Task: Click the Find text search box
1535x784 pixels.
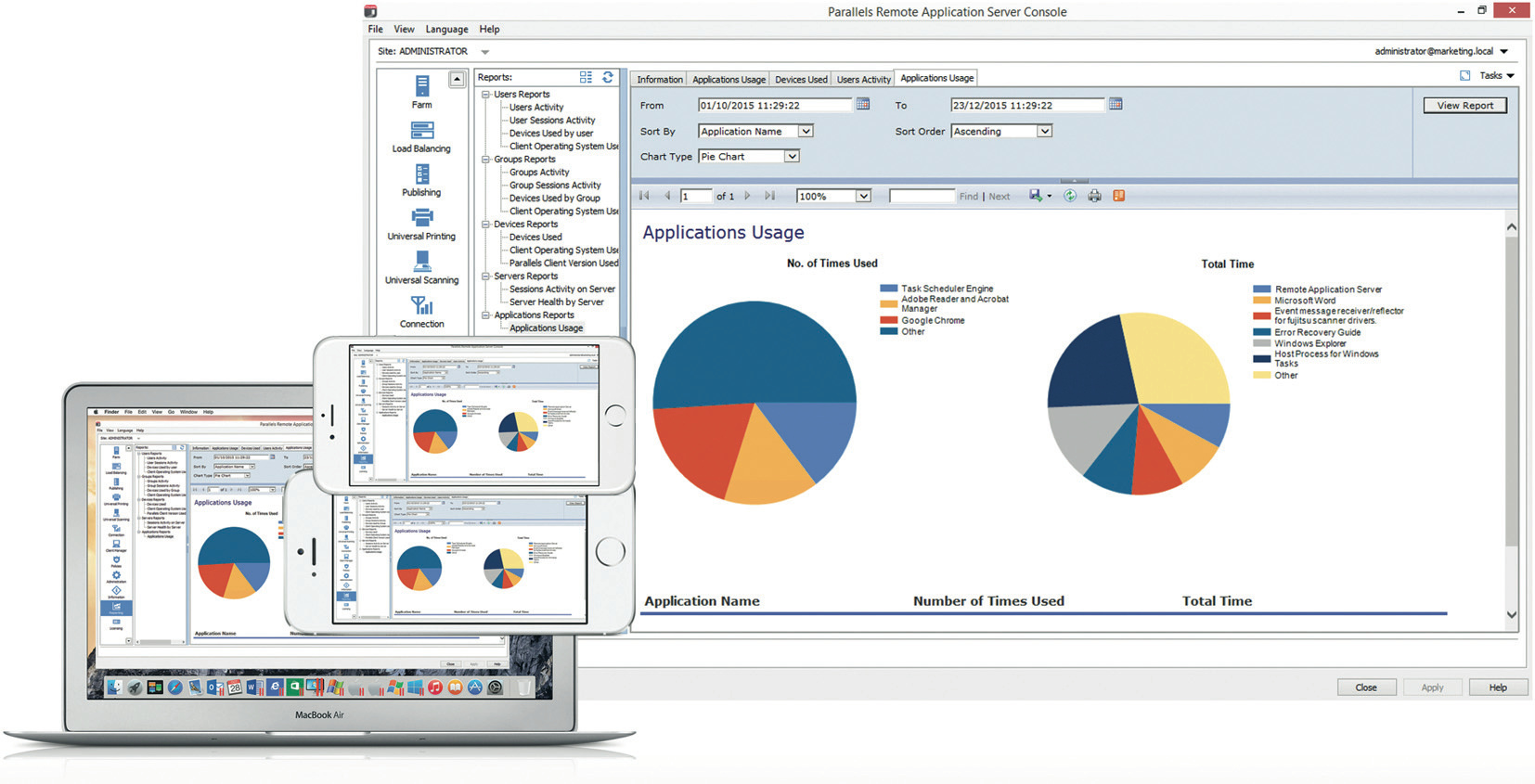Action: point(922,196)
